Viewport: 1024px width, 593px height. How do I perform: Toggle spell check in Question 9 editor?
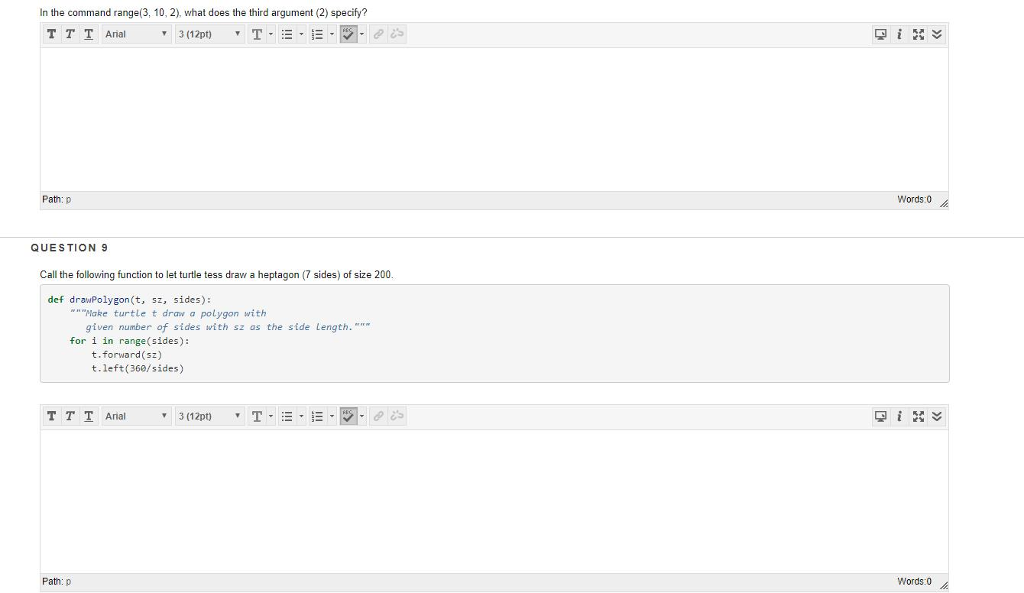coord(348,416)
